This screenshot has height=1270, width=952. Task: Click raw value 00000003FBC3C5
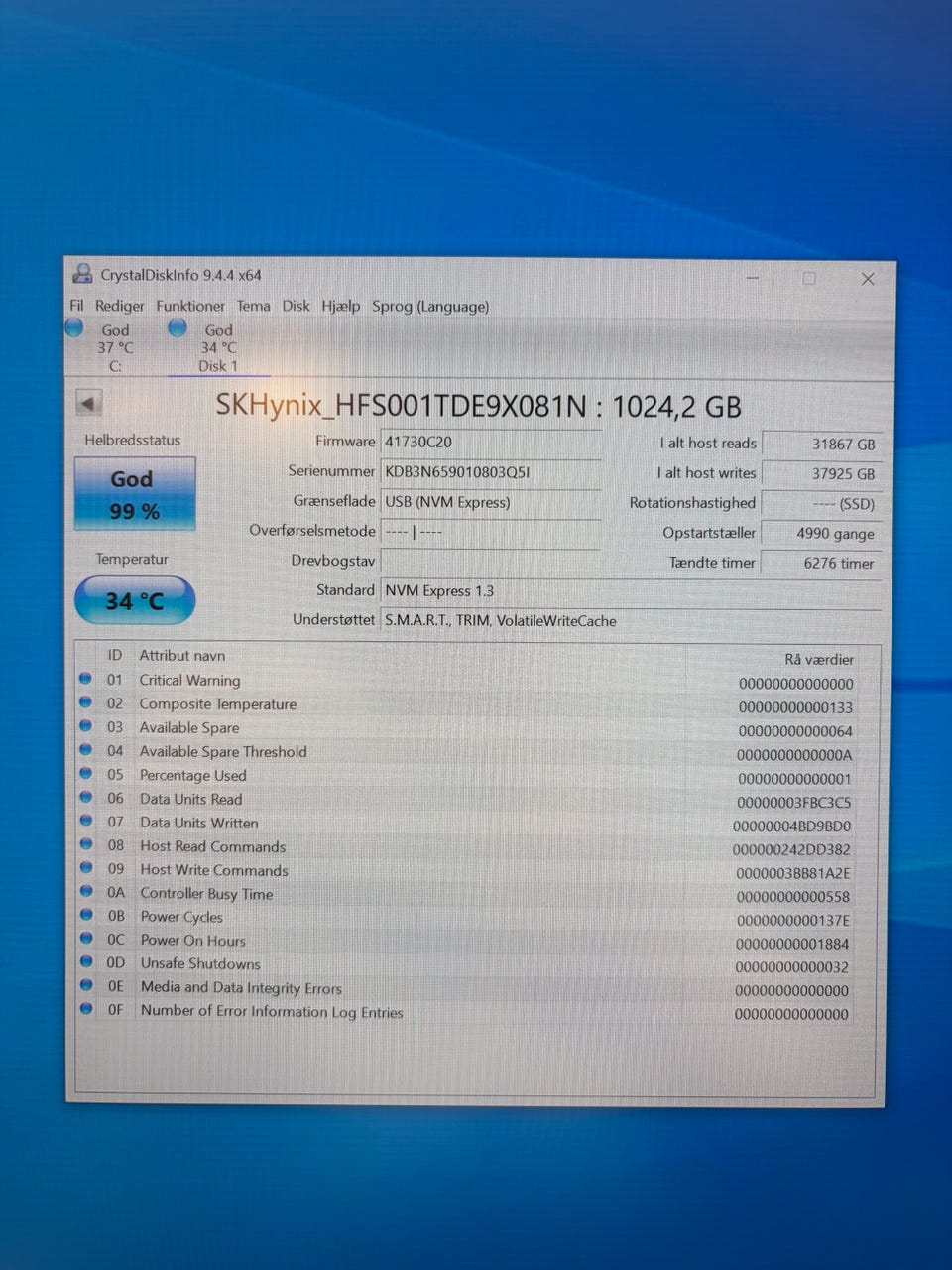pyautogui.click(x=793, y=803)
